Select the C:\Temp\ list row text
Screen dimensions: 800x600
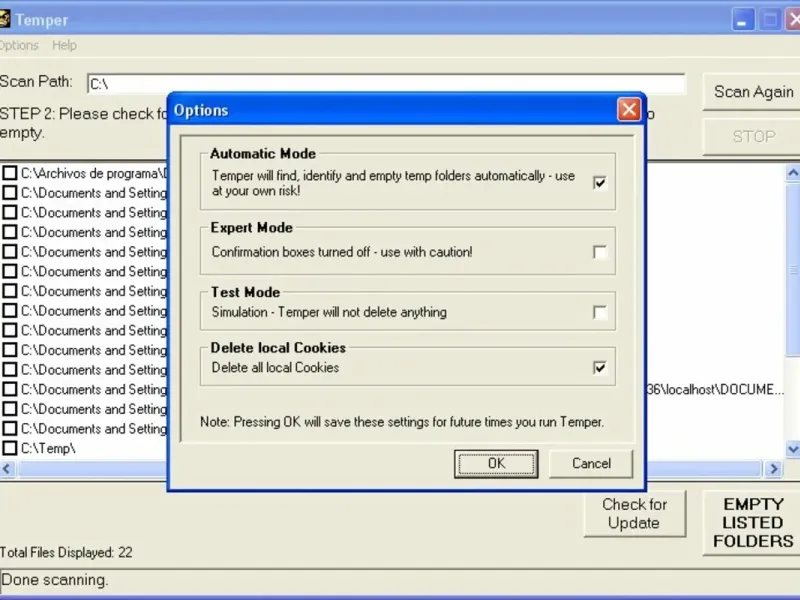(48, 448)
